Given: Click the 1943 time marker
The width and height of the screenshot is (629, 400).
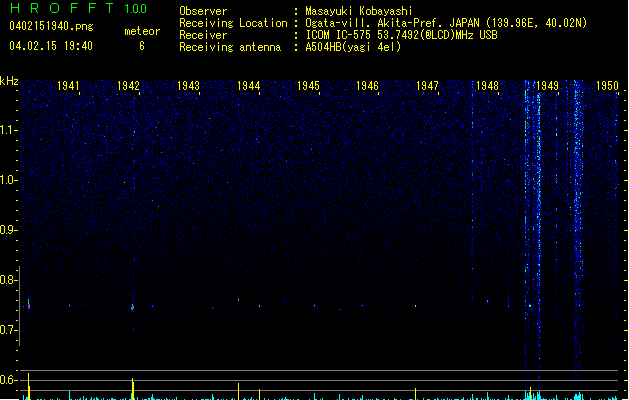Looking at the screenshot, I should (x=188, y=85).
